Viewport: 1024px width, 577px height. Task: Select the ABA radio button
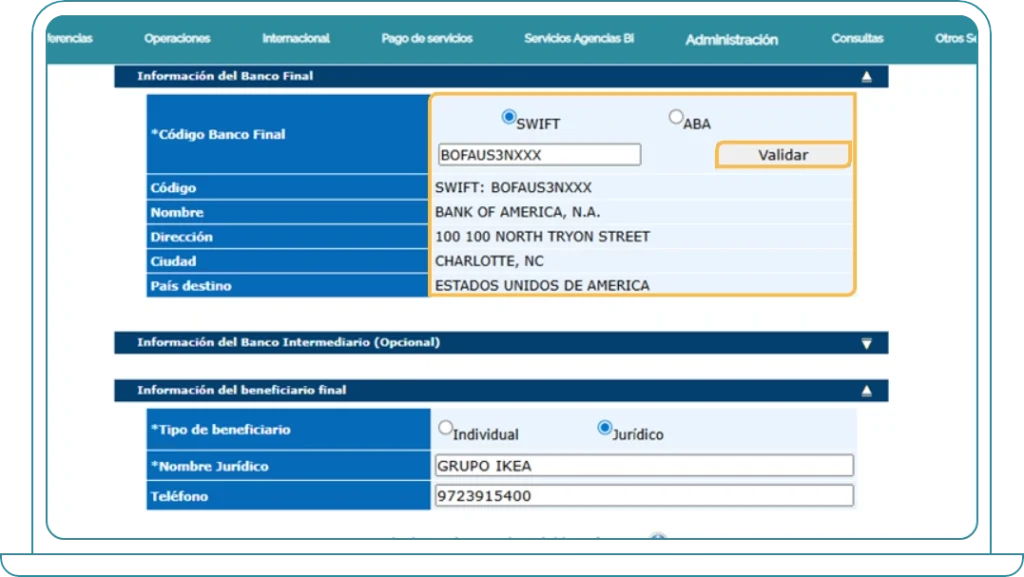(x=676, y=116)
